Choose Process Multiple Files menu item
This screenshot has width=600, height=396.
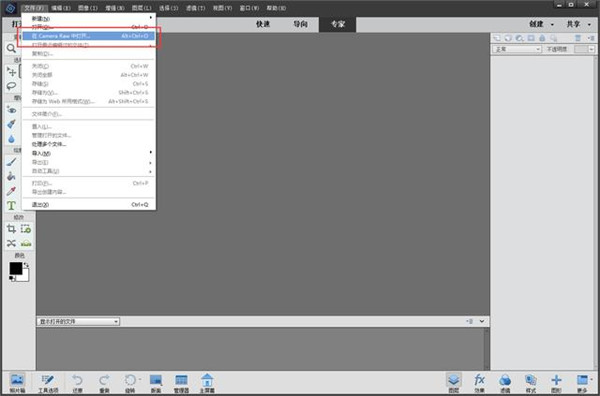click(x=89, y=144)
